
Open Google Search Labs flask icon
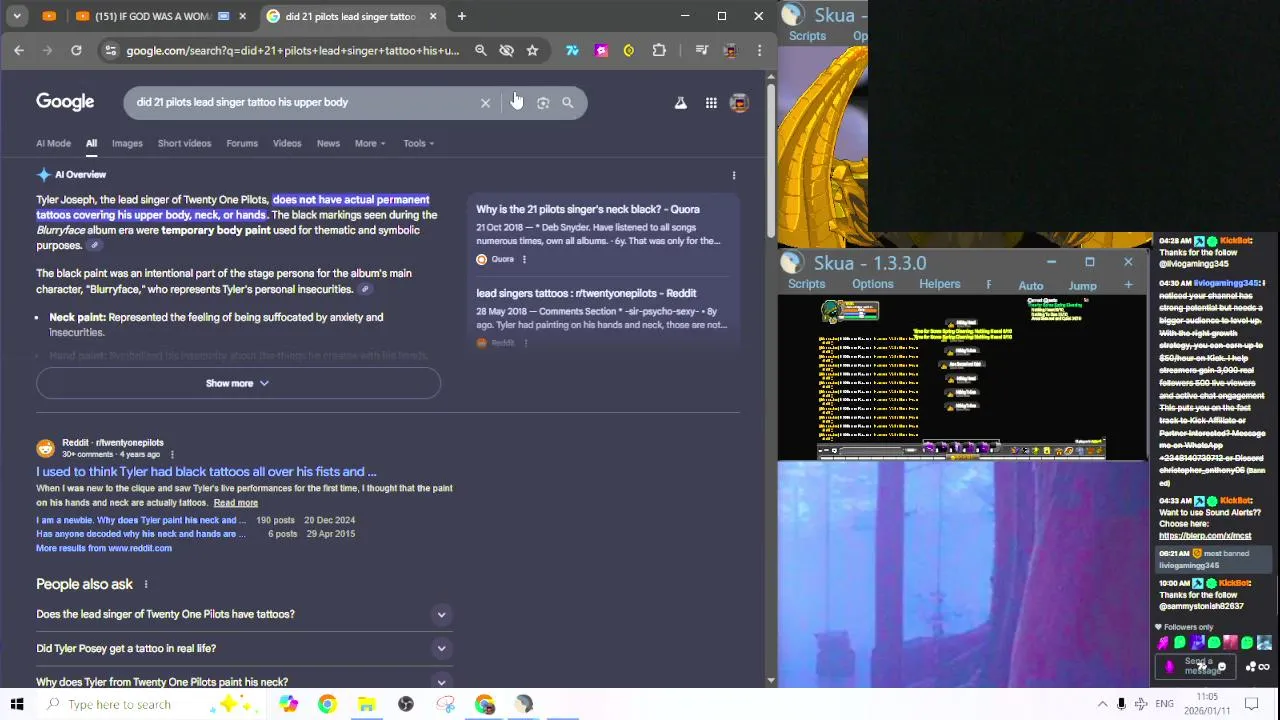click(681, 102)
